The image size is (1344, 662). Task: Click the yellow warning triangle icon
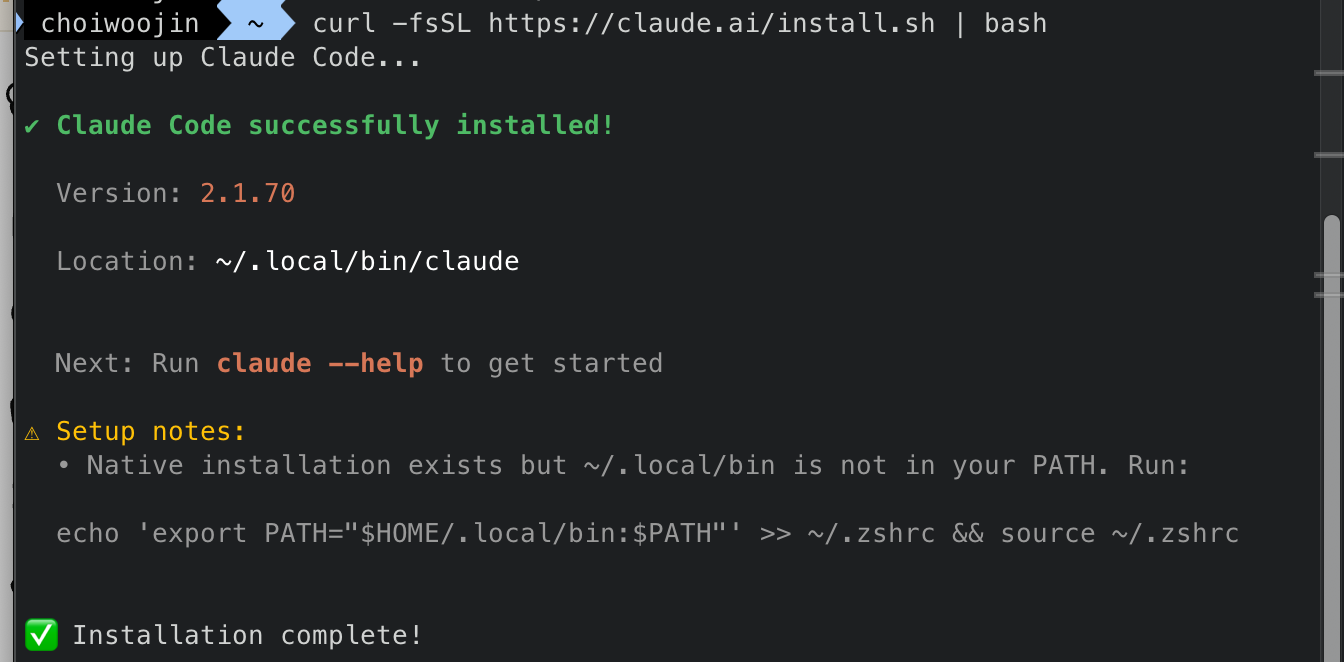tap(33, 432)
